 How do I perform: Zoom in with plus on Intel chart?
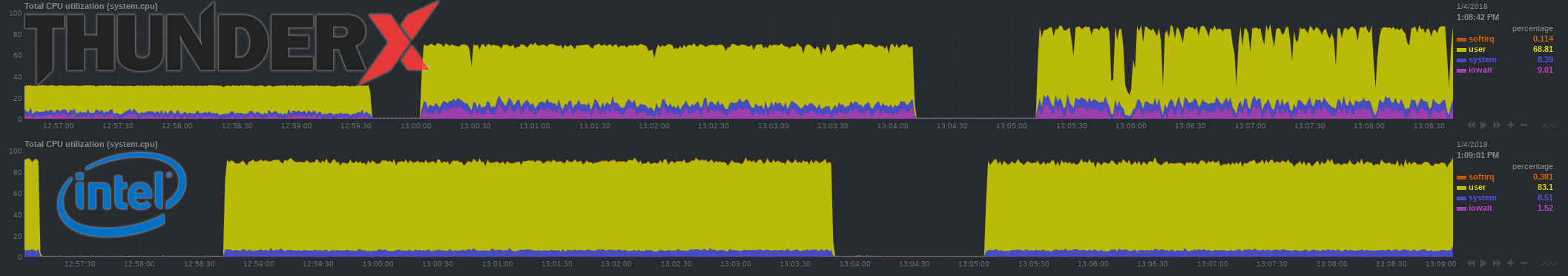pyautogui.click(x=1510, y=263)
